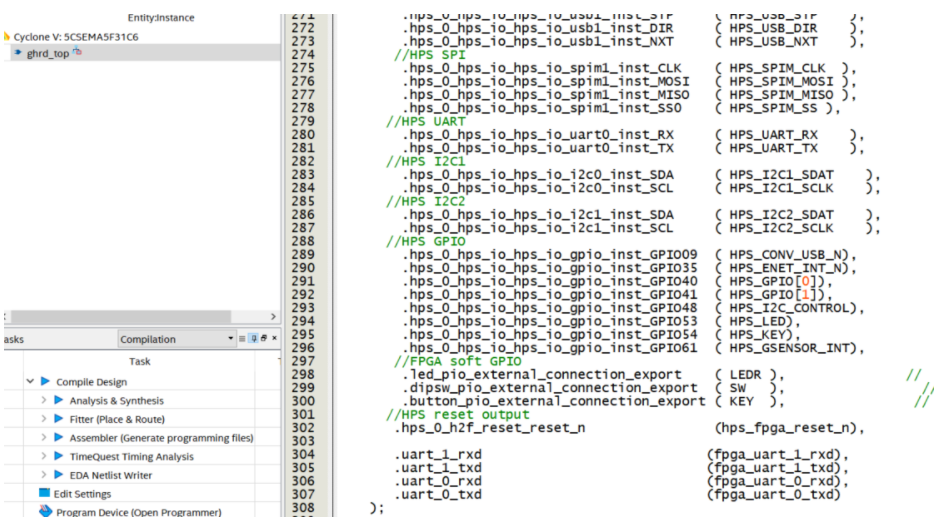Click the //HPS GPIO comment

click(x=425, y=241)
